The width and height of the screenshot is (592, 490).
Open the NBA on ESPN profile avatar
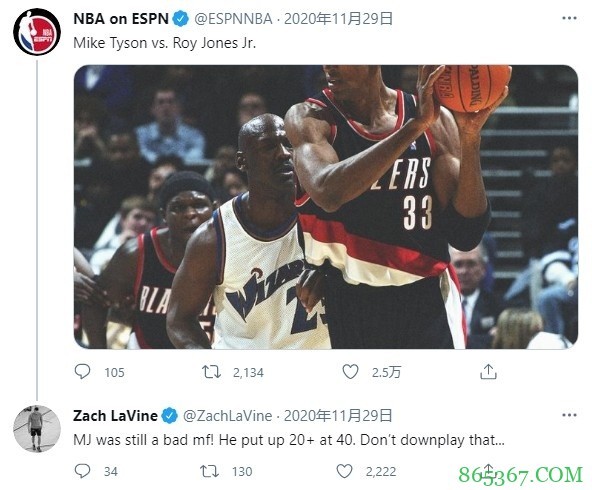pyautogui.click(x=37, y=32)
